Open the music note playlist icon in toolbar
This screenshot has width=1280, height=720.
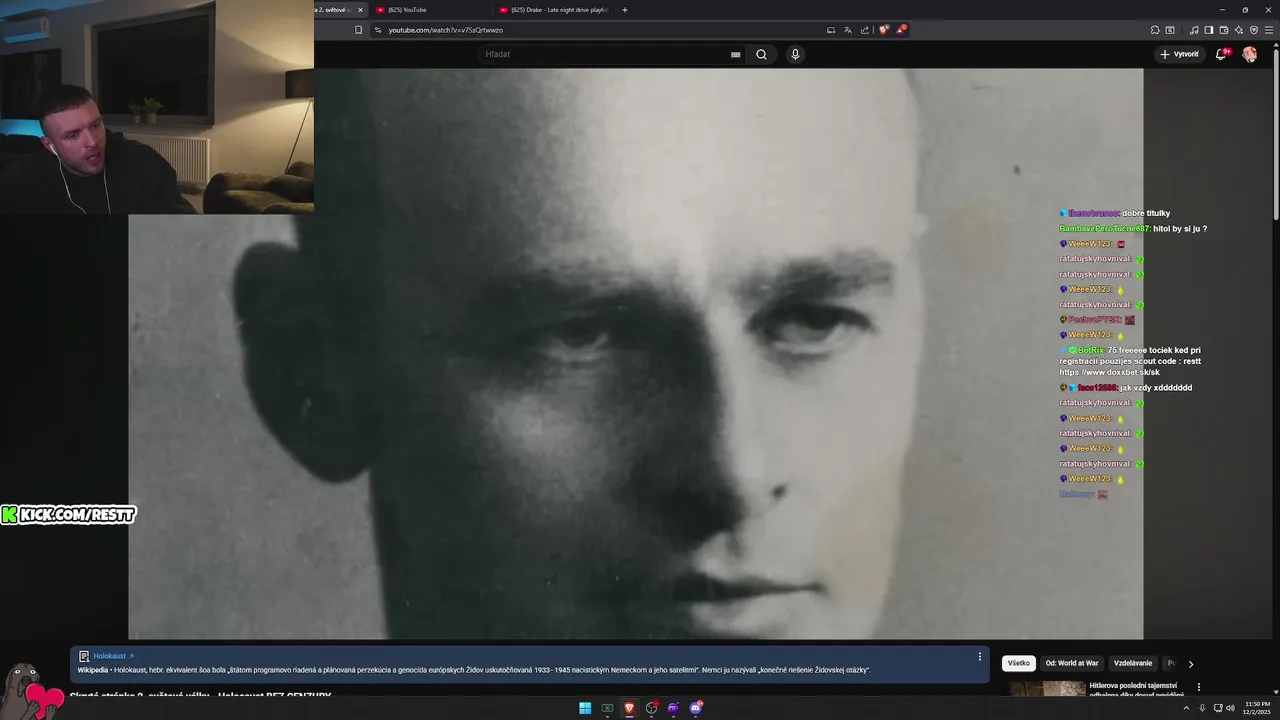[1194, 30]
